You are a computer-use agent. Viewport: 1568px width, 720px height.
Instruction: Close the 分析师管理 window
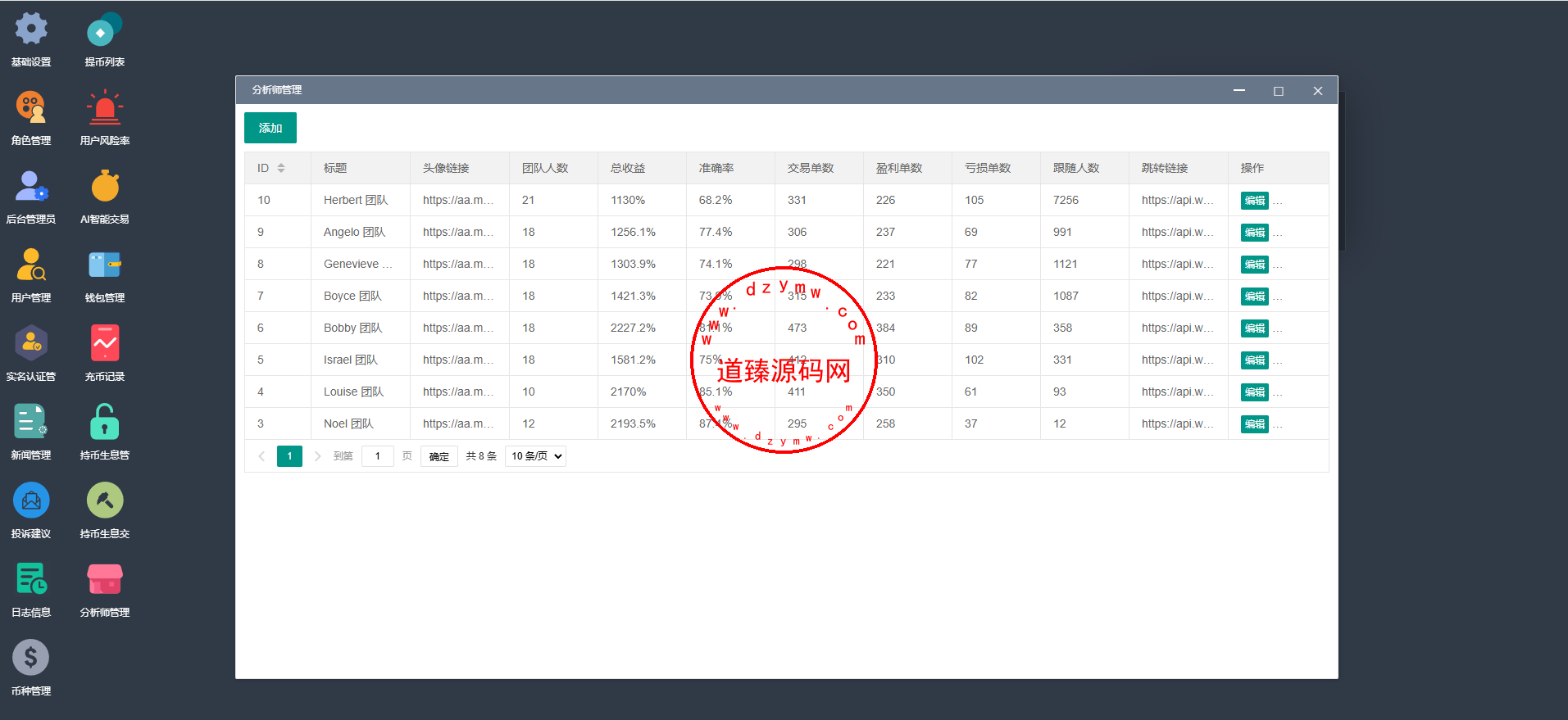[1318, 91]
